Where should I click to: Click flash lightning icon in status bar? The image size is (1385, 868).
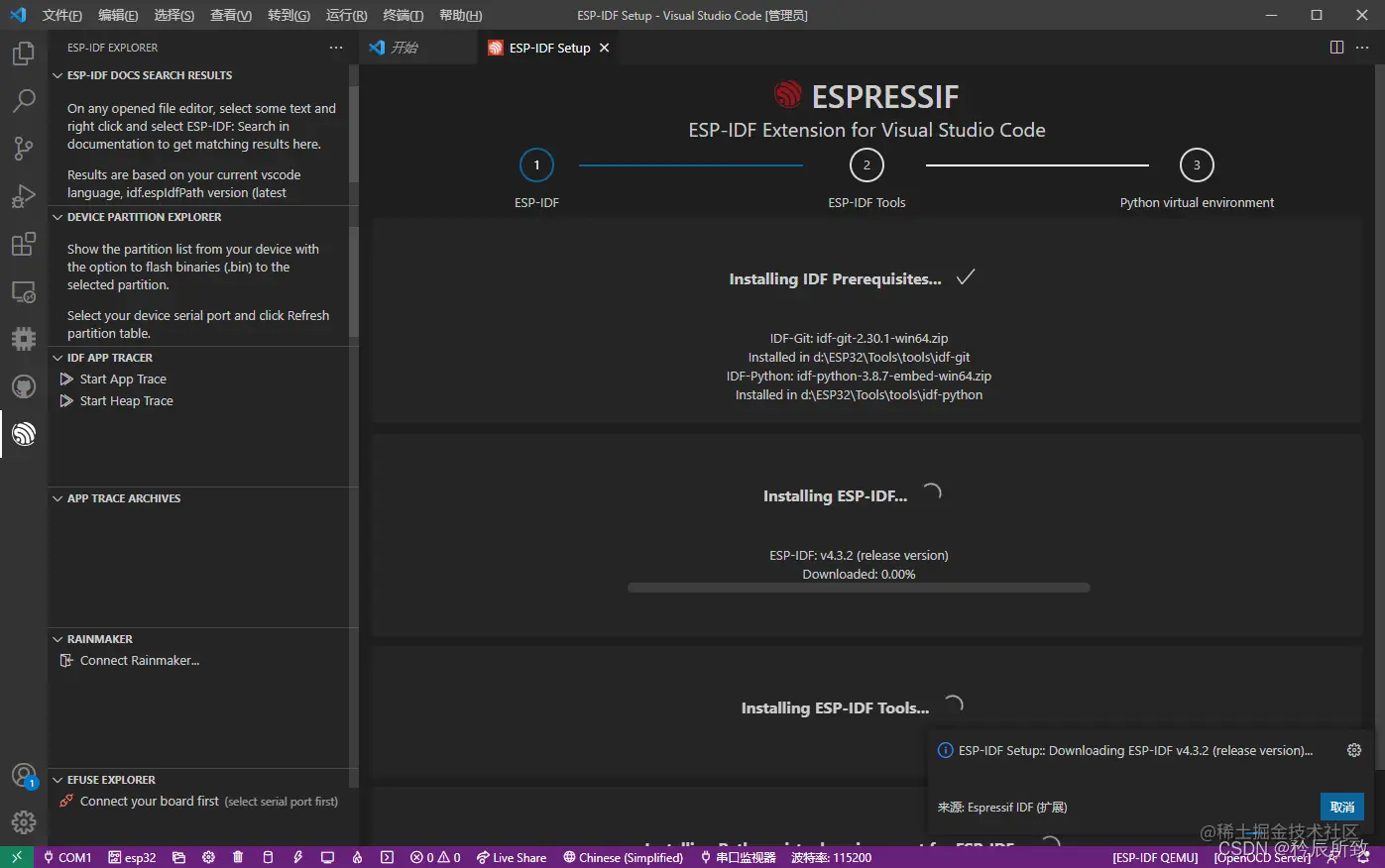click(297, 857)
